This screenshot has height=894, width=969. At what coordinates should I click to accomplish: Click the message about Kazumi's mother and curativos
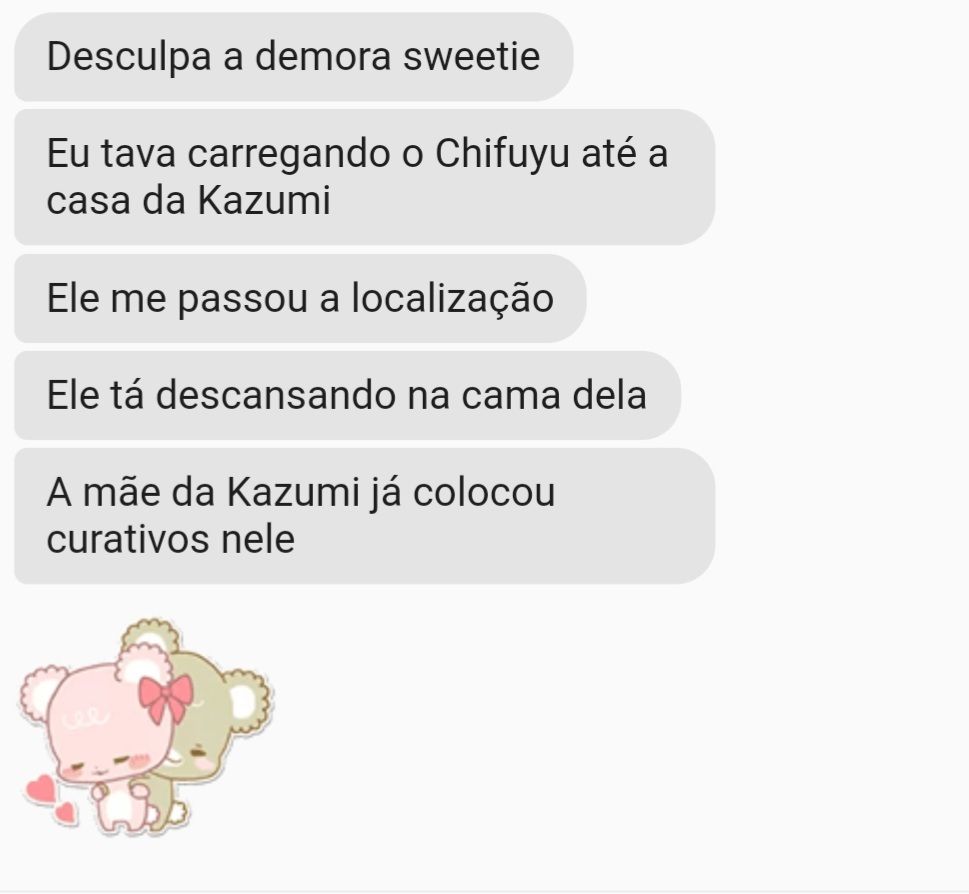(x=365, y=516)
